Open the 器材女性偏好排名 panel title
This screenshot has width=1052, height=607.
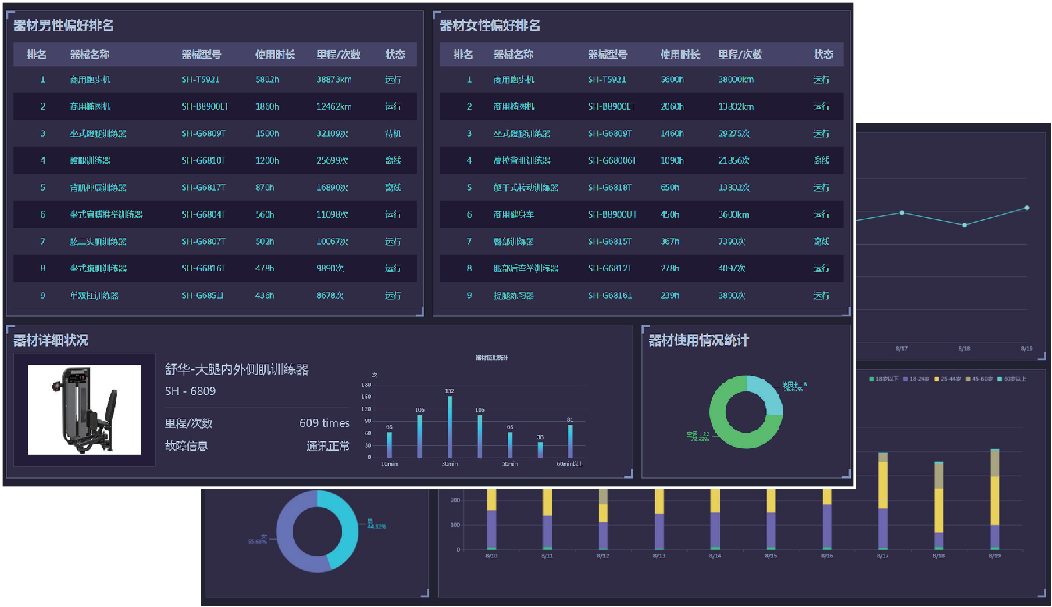(x=490, y=26)
